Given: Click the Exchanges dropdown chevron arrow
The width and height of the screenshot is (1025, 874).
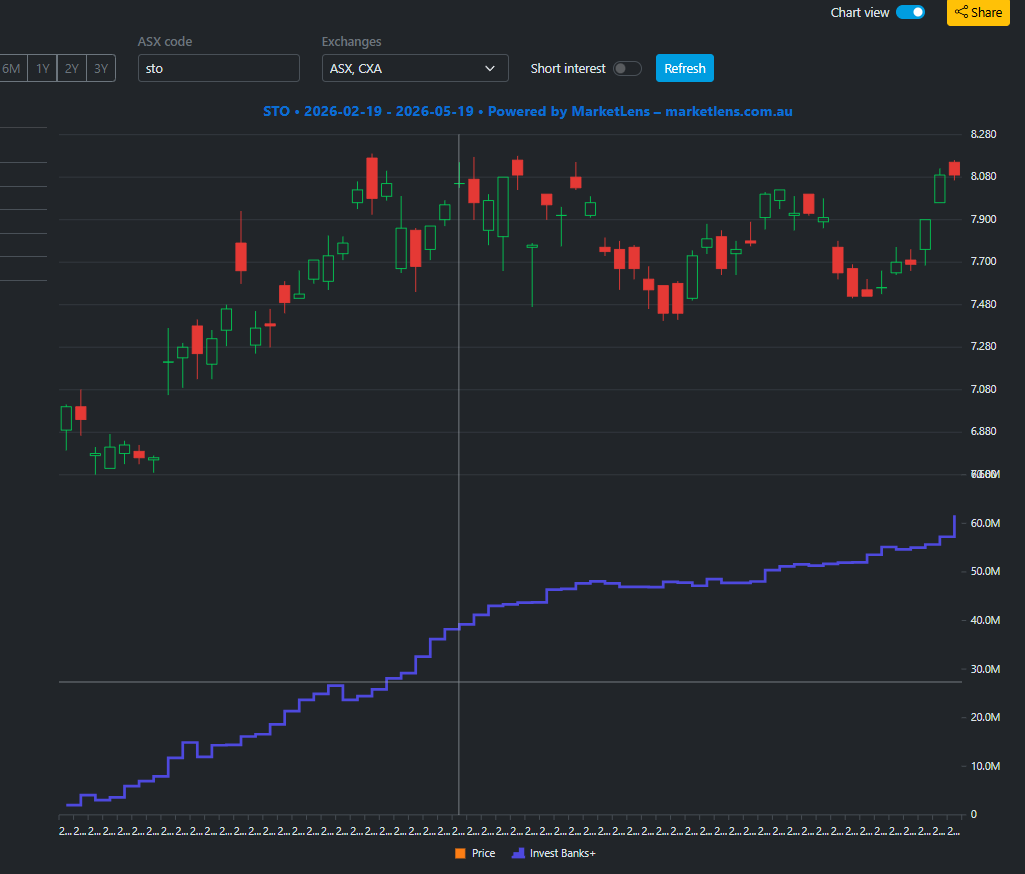Looking at the screenshot, I should [490, 68].
